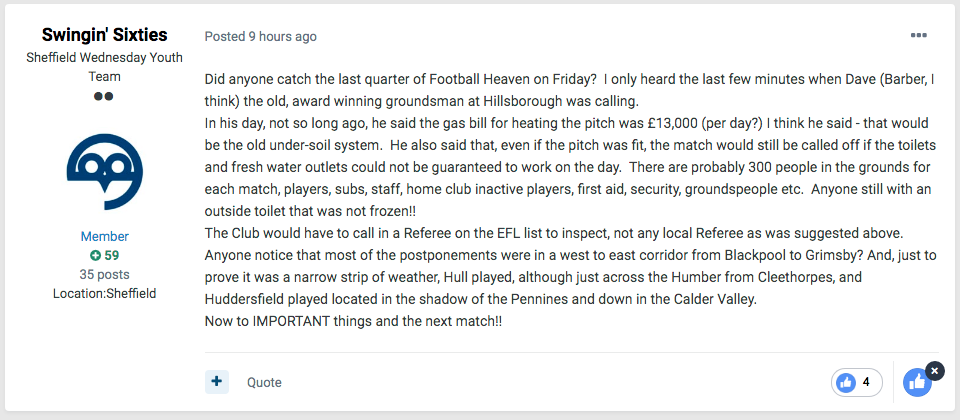View reputation score 59
This screenshot has height=420, width=960.
[111, 255]
